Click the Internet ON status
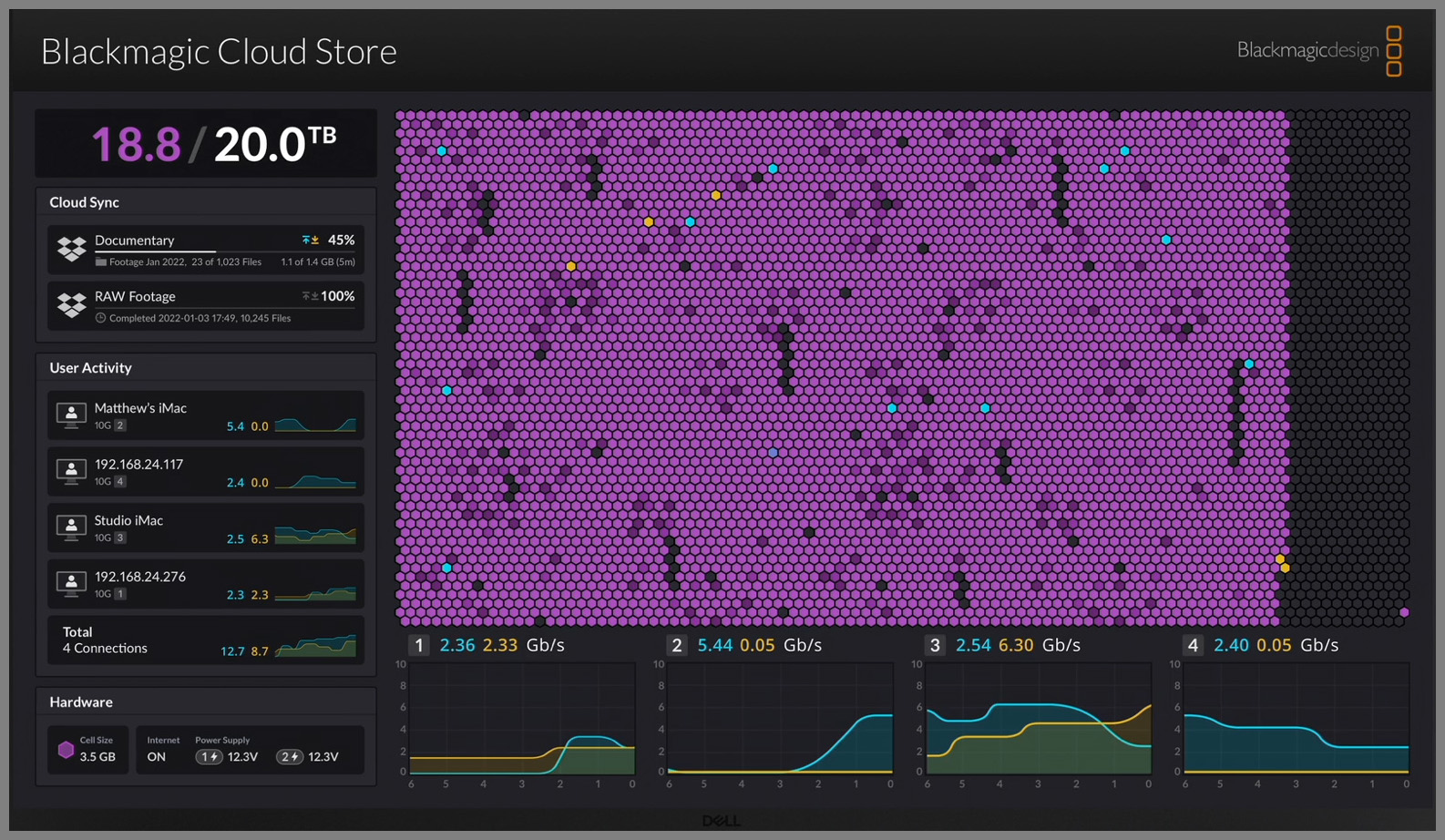 point(157,757)
